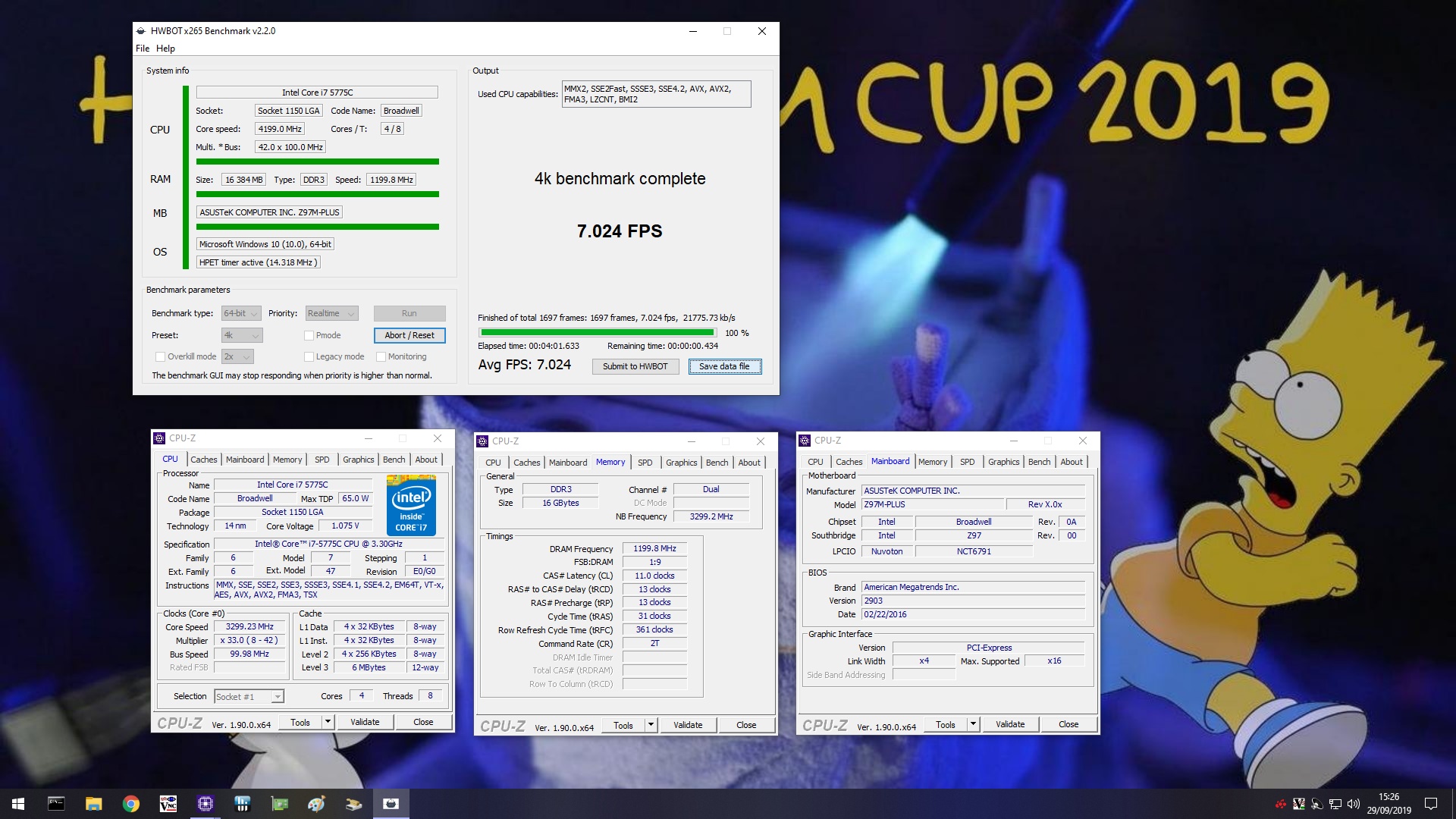Click green bar below CPU system info
This screenshot has height=819, width=1456.
(x=318, y=162)
